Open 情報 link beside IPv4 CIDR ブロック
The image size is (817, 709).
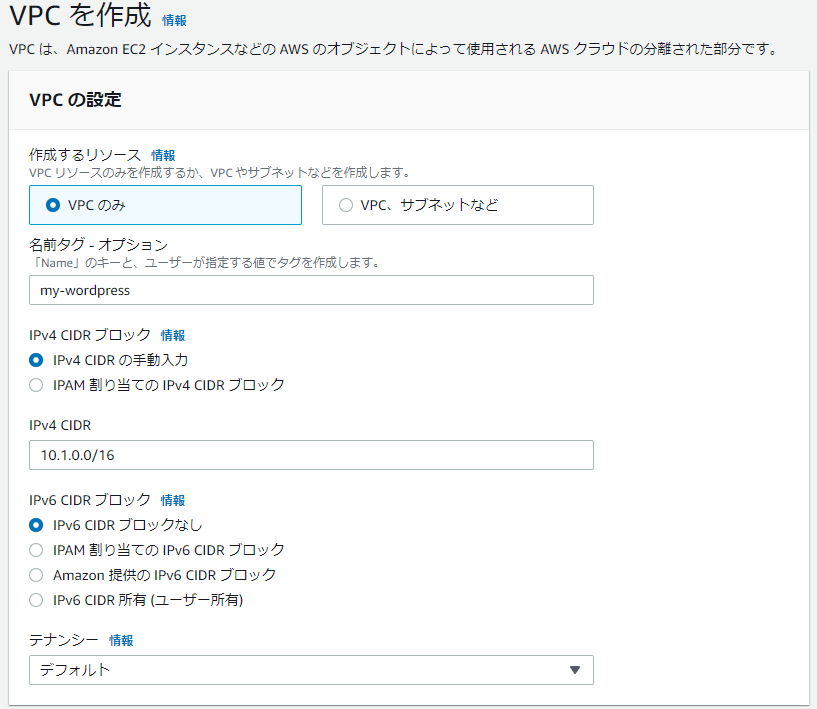coord(172,335)
